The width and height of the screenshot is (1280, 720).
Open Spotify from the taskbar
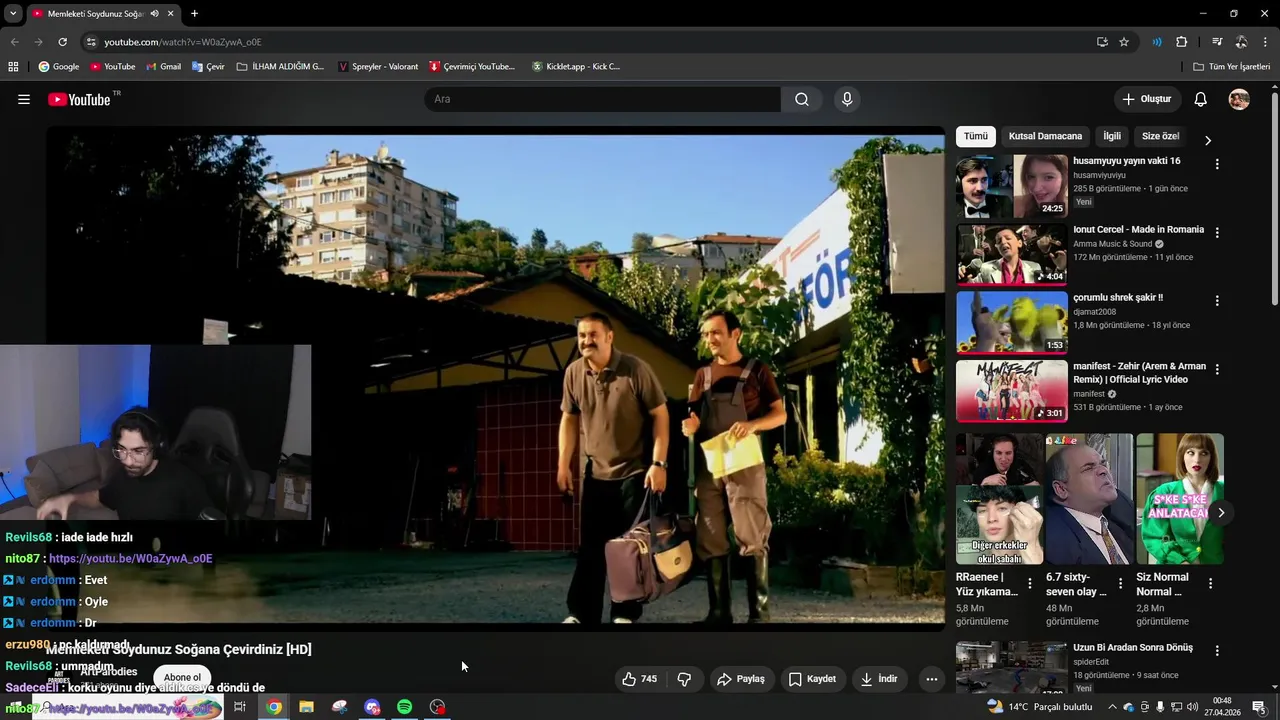click(404, 707)
